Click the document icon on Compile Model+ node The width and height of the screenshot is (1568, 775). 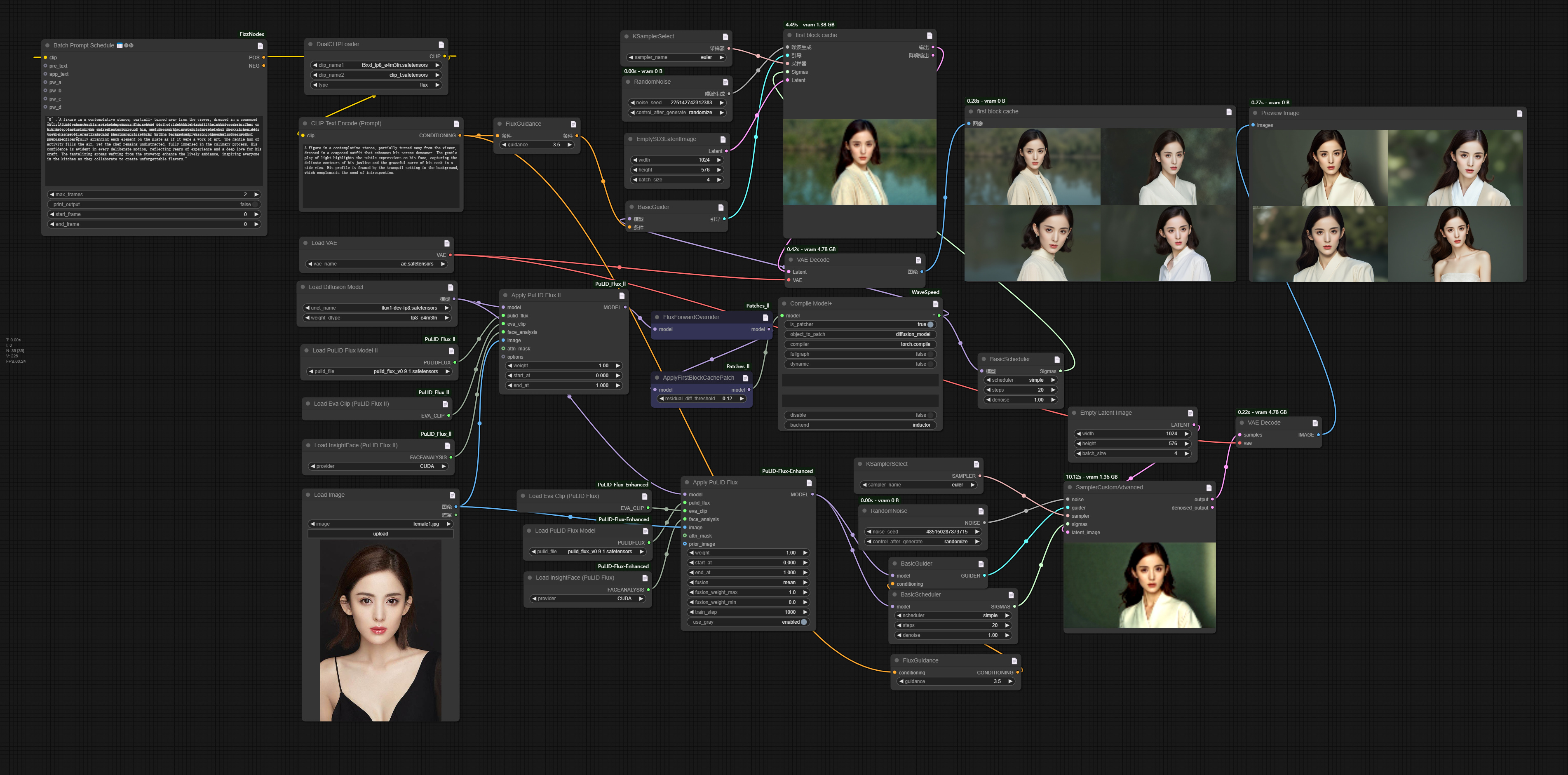(936, 304)
